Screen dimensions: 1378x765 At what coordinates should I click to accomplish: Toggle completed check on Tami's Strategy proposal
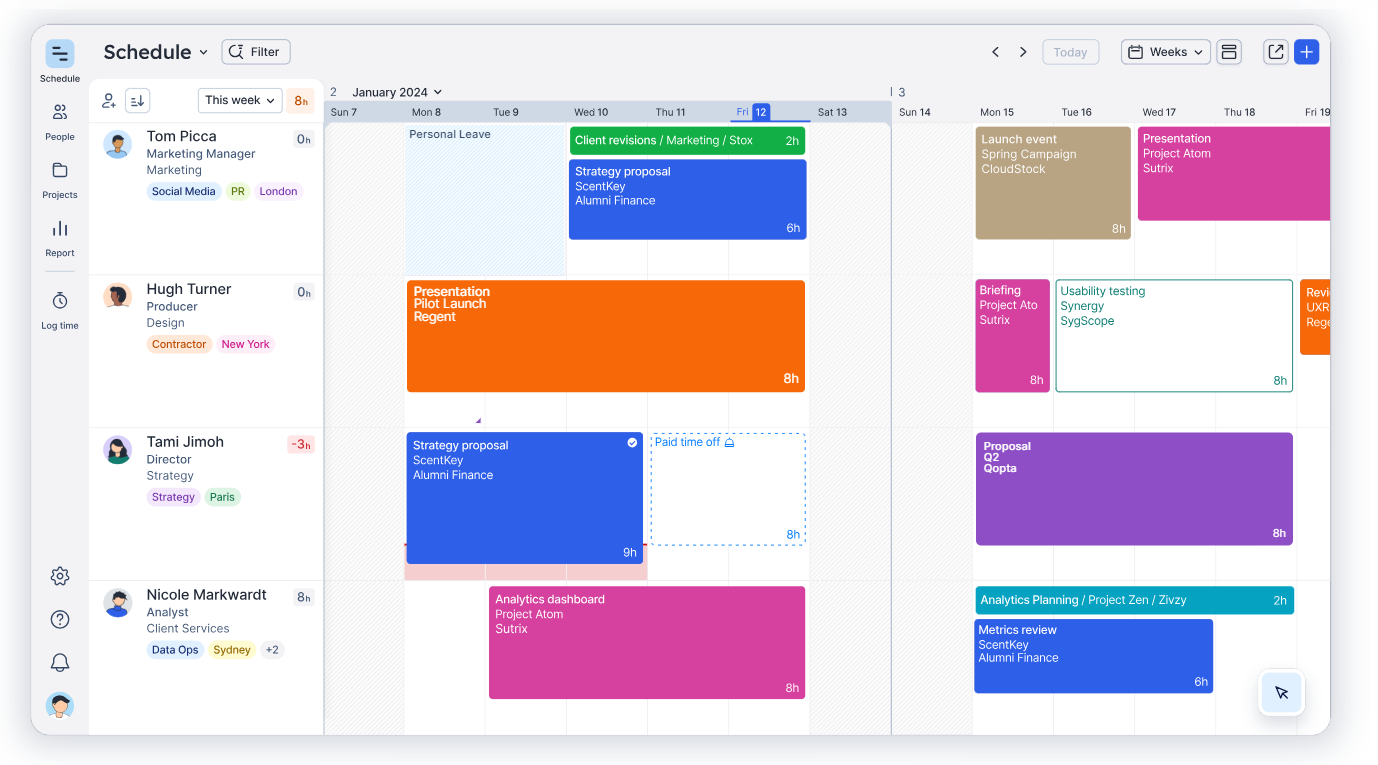pyautogui.click(x=632, y=443)
